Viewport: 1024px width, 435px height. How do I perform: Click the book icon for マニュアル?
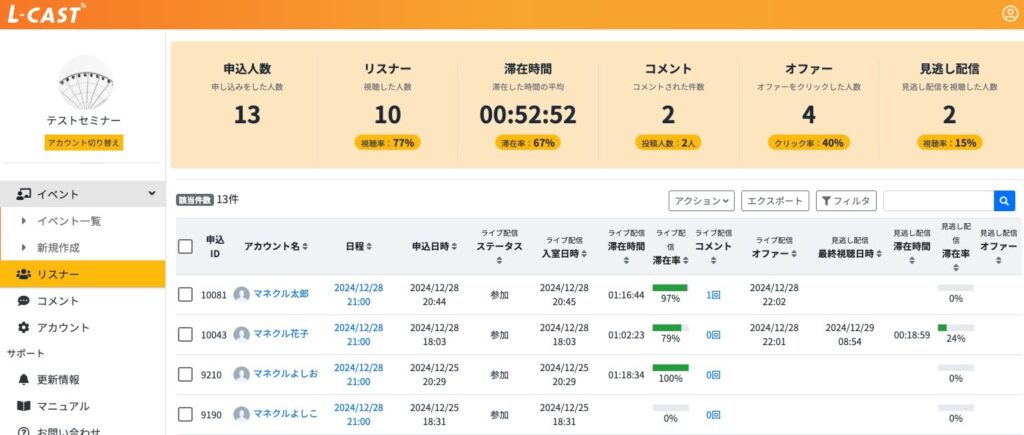pos(24,406)
